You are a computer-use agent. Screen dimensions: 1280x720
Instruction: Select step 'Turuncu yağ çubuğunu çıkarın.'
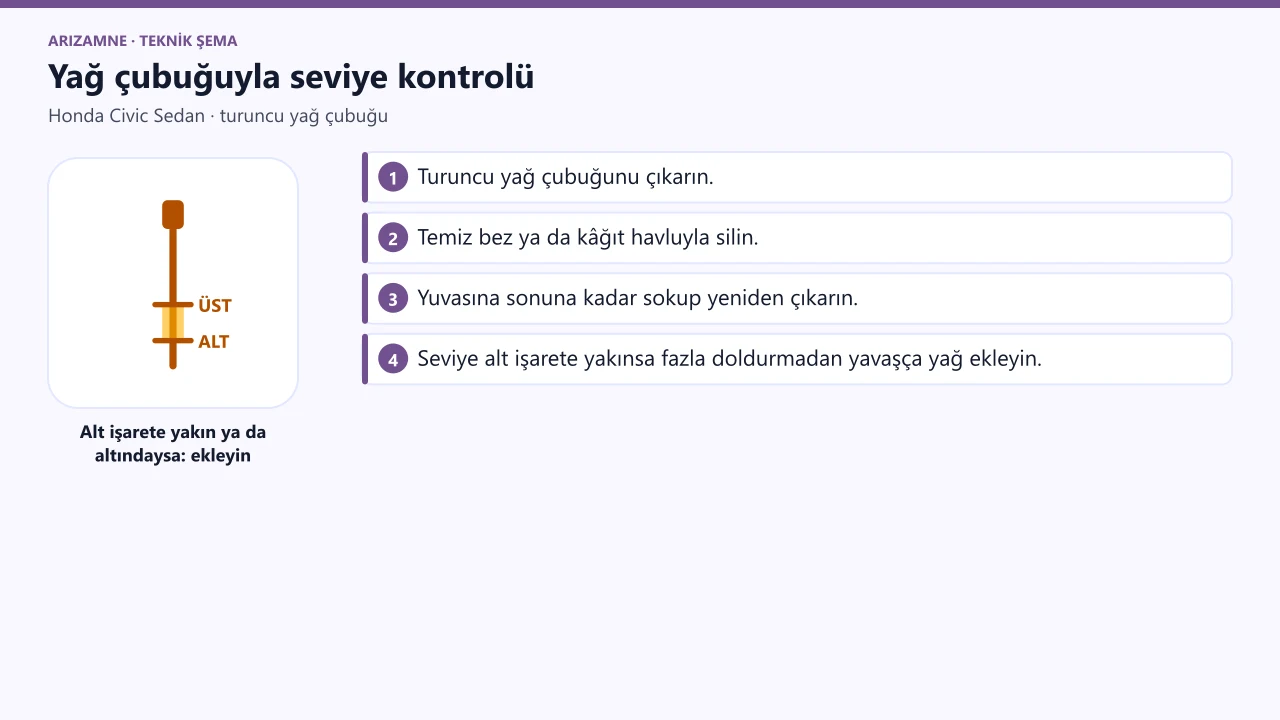797,178
